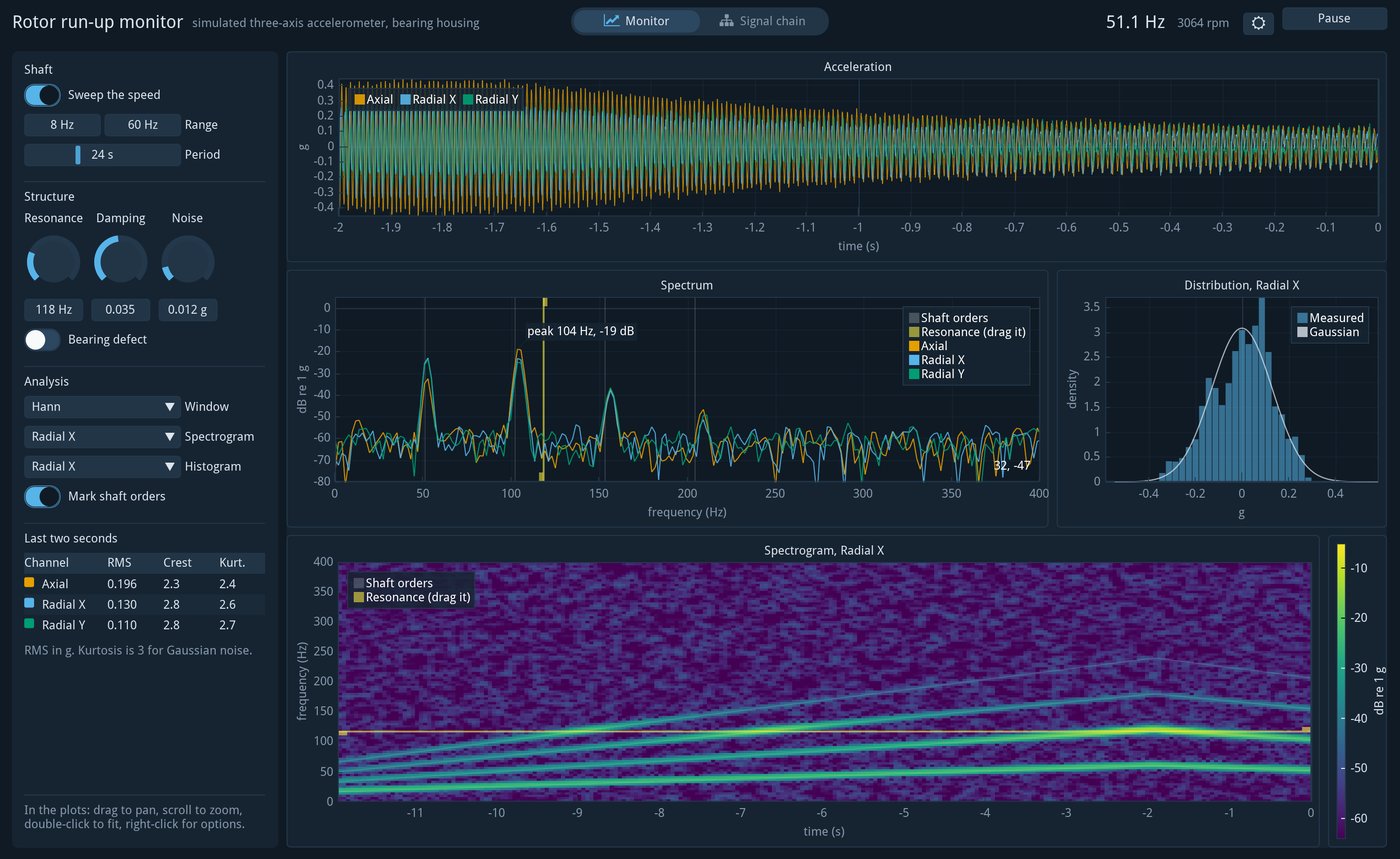Click the 0.035 damping value field
Screen dimensions: 1400x859
click(120, 310)
